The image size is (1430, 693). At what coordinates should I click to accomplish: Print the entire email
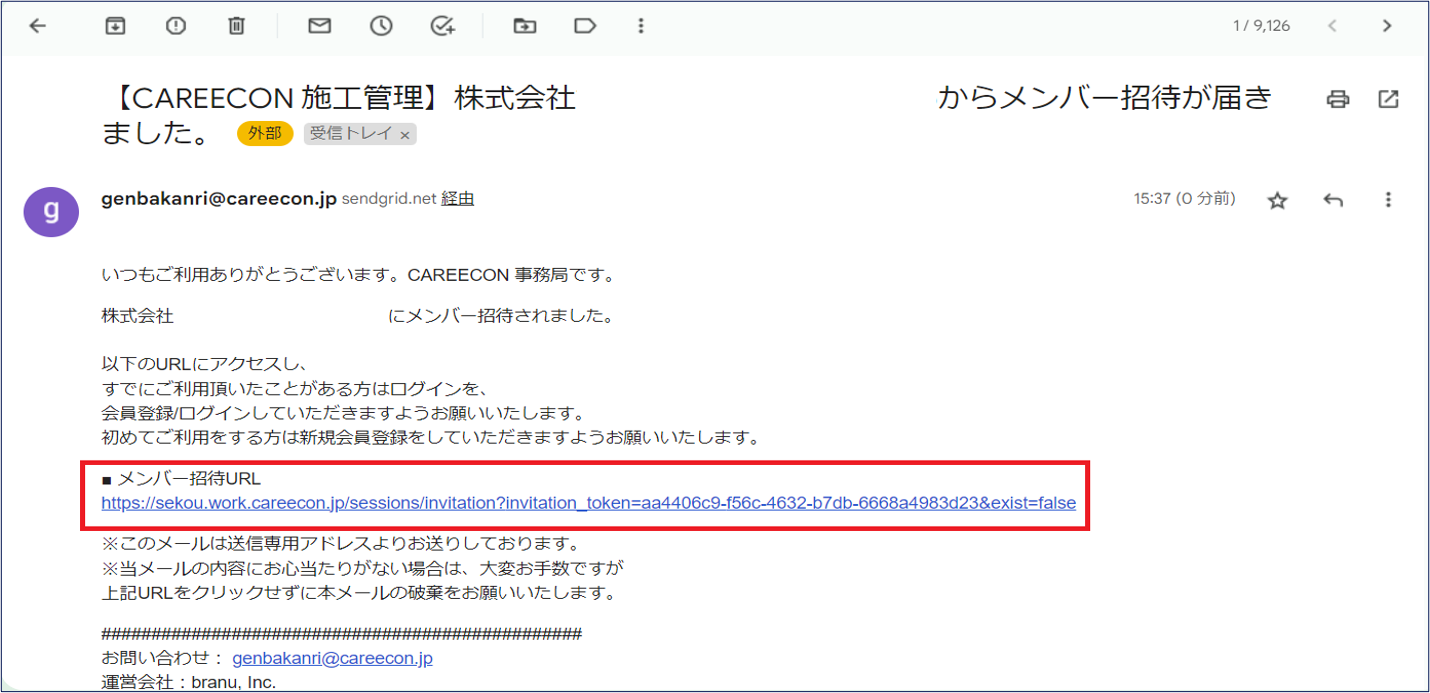[1338, 98]
